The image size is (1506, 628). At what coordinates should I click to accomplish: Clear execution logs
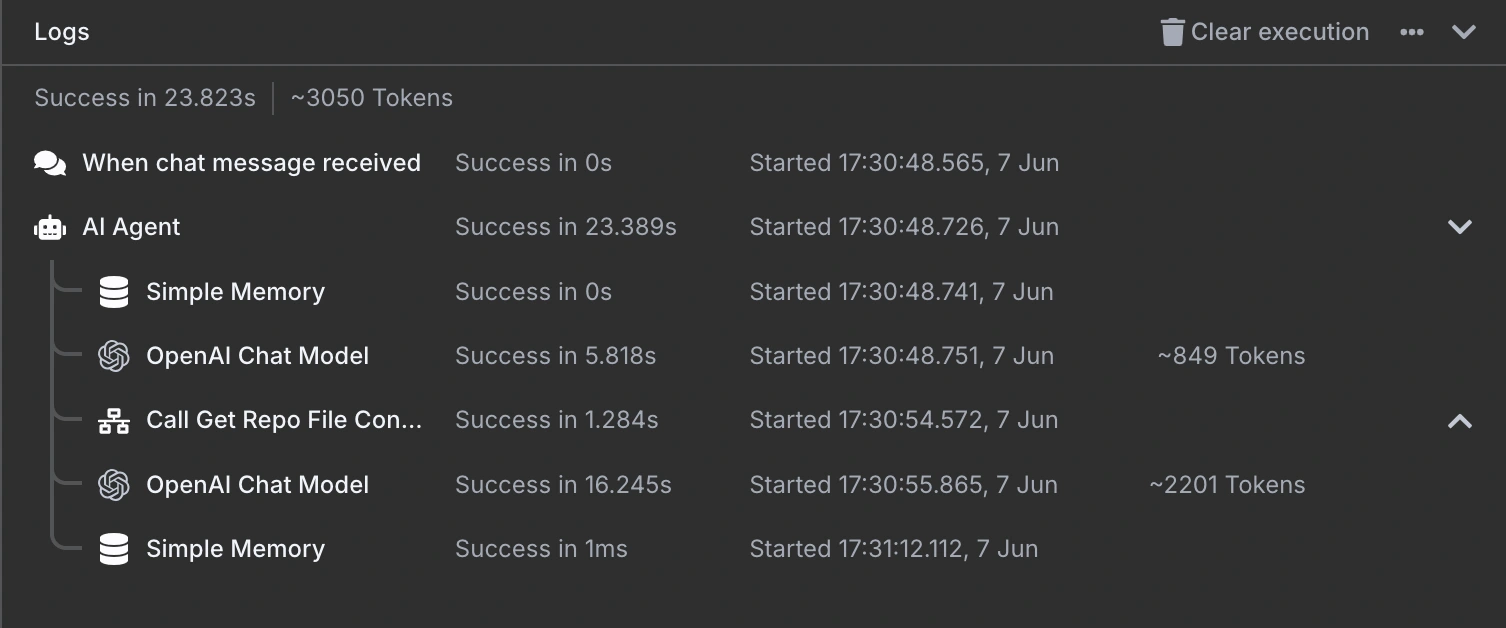(1265, 32)
